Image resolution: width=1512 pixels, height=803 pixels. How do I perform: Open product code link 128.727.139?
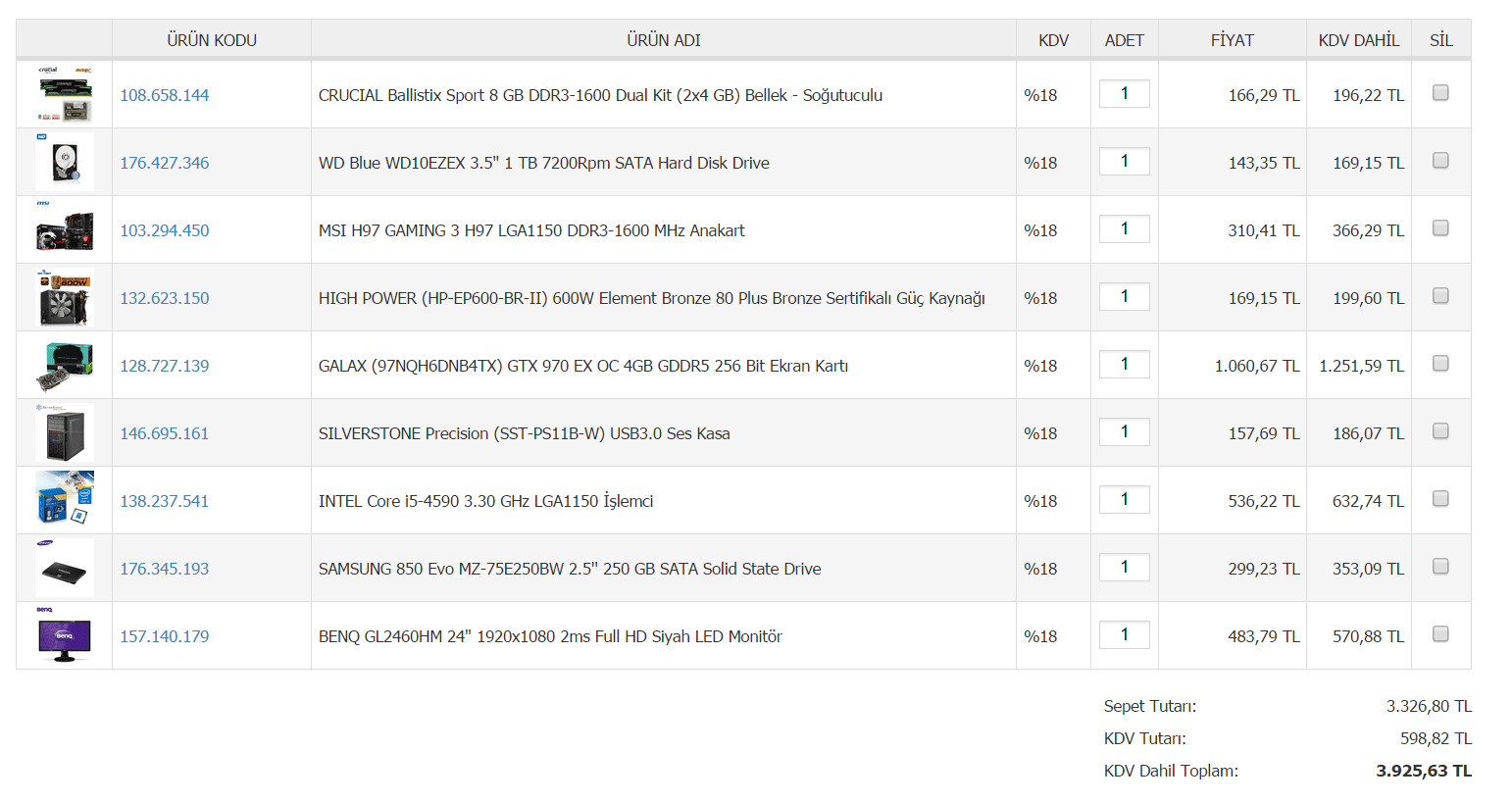click(165, 366)
